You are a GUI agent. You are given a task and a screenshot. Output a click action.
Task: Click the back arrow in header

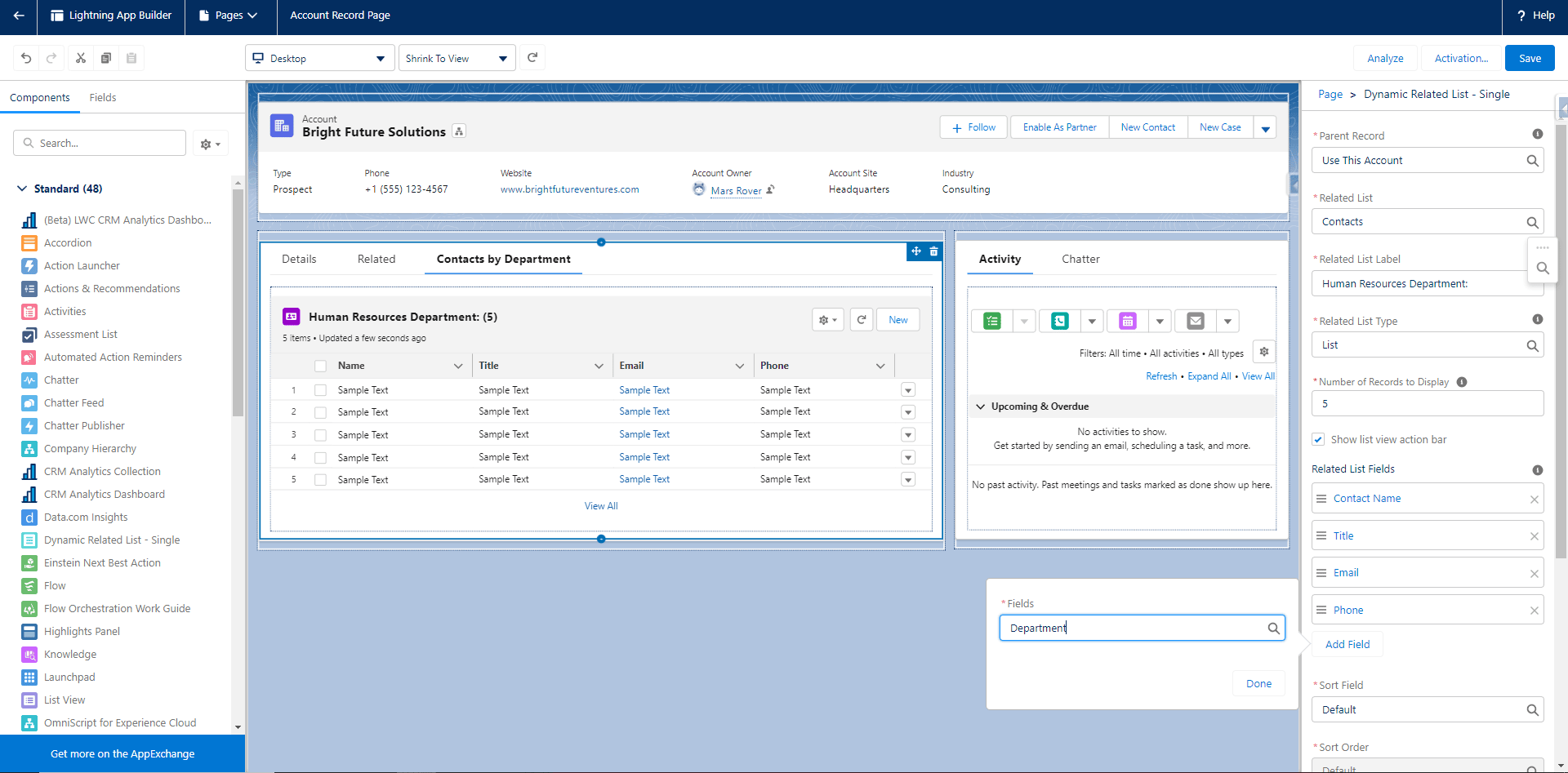[x=19, y=16]
